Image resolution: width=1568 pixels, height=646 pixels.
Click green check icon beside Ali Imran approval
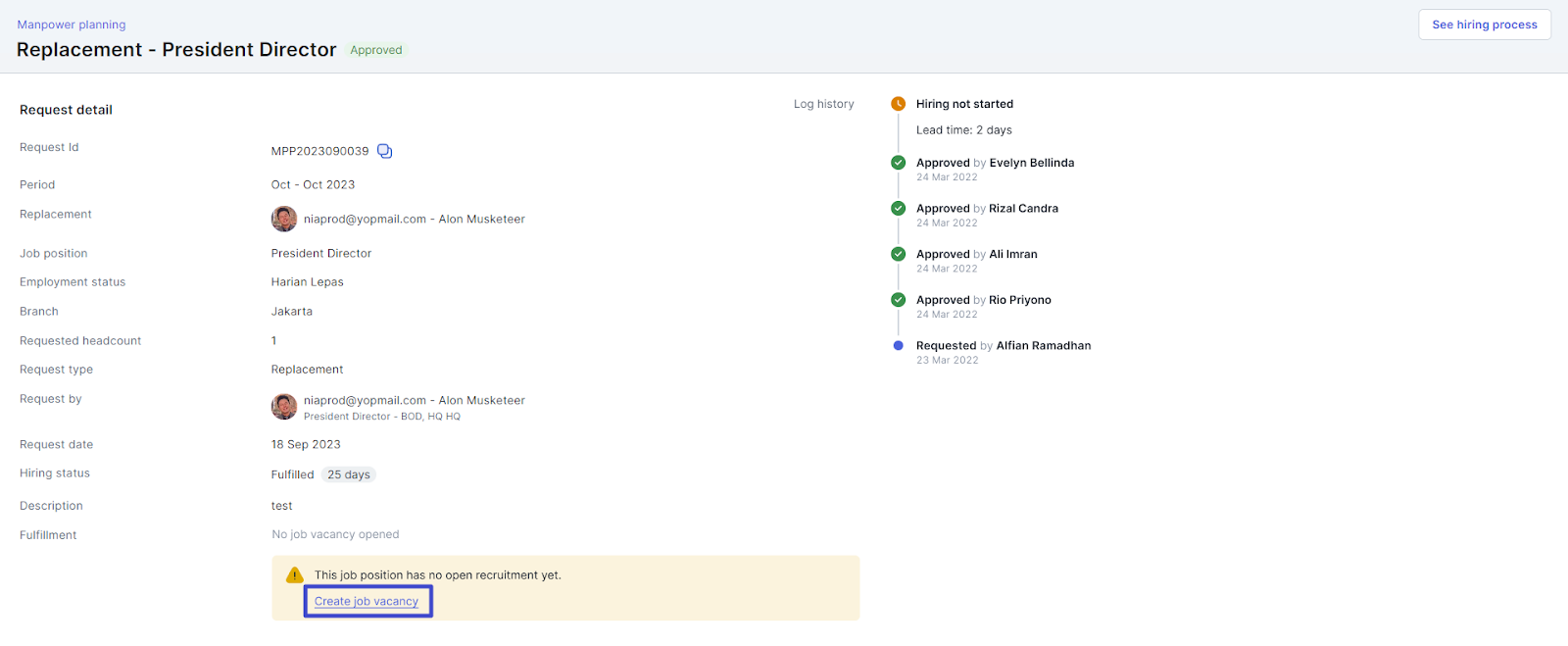pos(898,254)
